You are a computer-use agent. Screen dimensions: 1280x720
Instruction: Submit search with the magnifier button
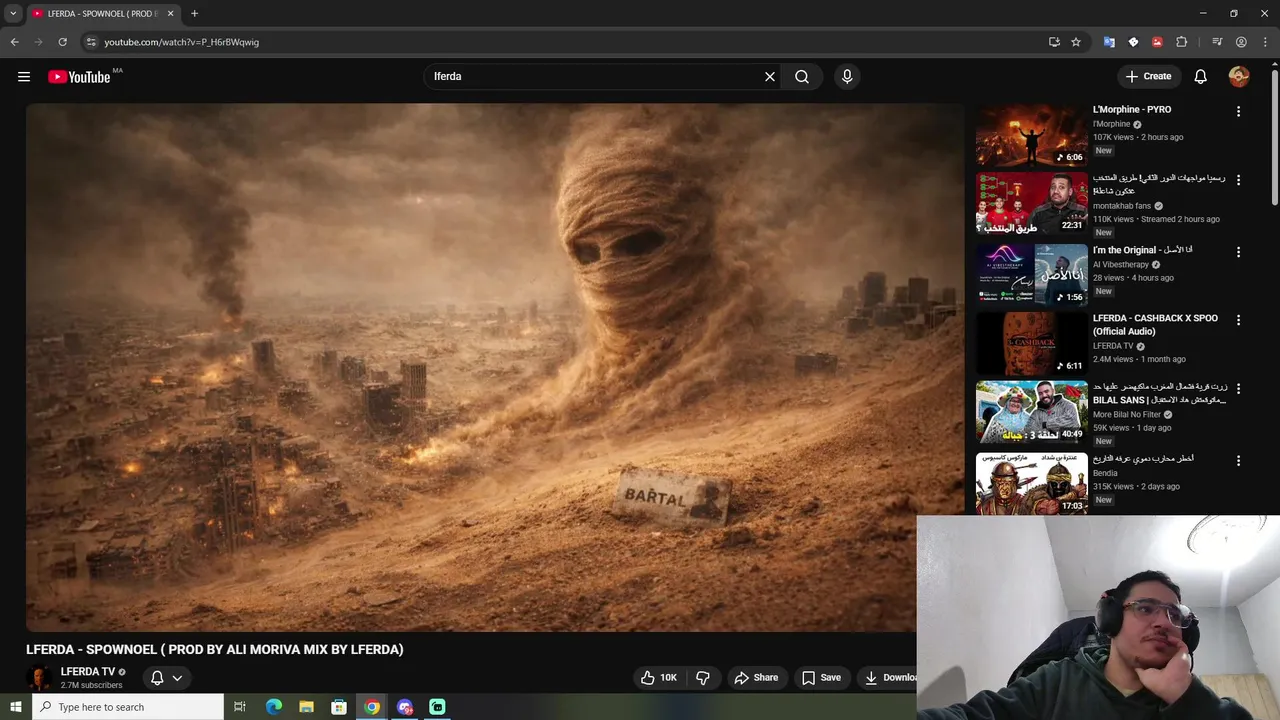click(x=802, y=76)
